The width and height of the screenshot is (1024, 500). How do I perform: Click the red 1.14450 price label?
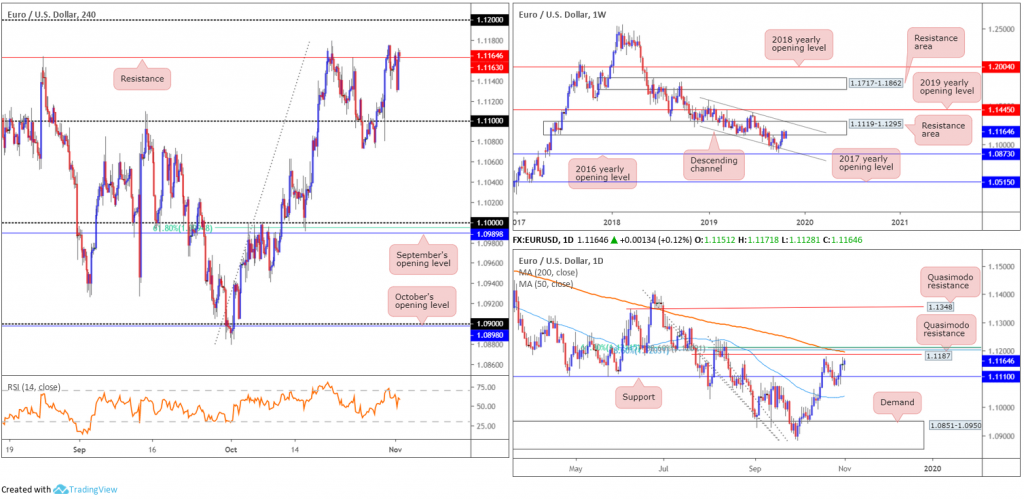[999, 110]
